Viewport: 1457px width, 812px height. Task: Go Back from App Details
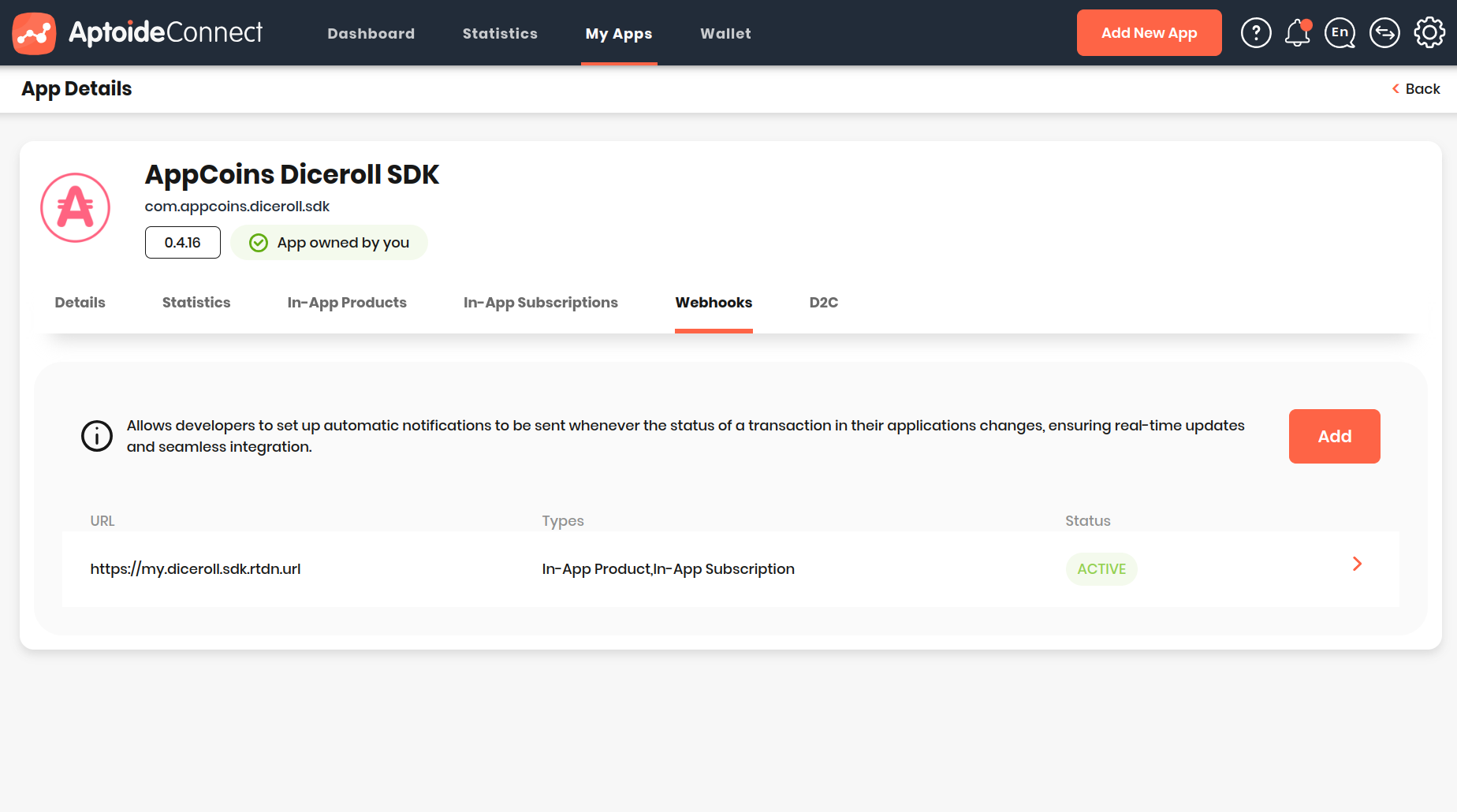click(1416, 89)
